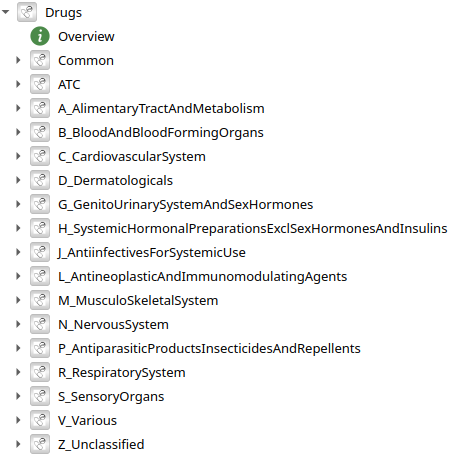This screenshot has width=453, height=455.
Task: Click the C_CardiovascularSystem package icon
Action: click(x=40, y=156)
